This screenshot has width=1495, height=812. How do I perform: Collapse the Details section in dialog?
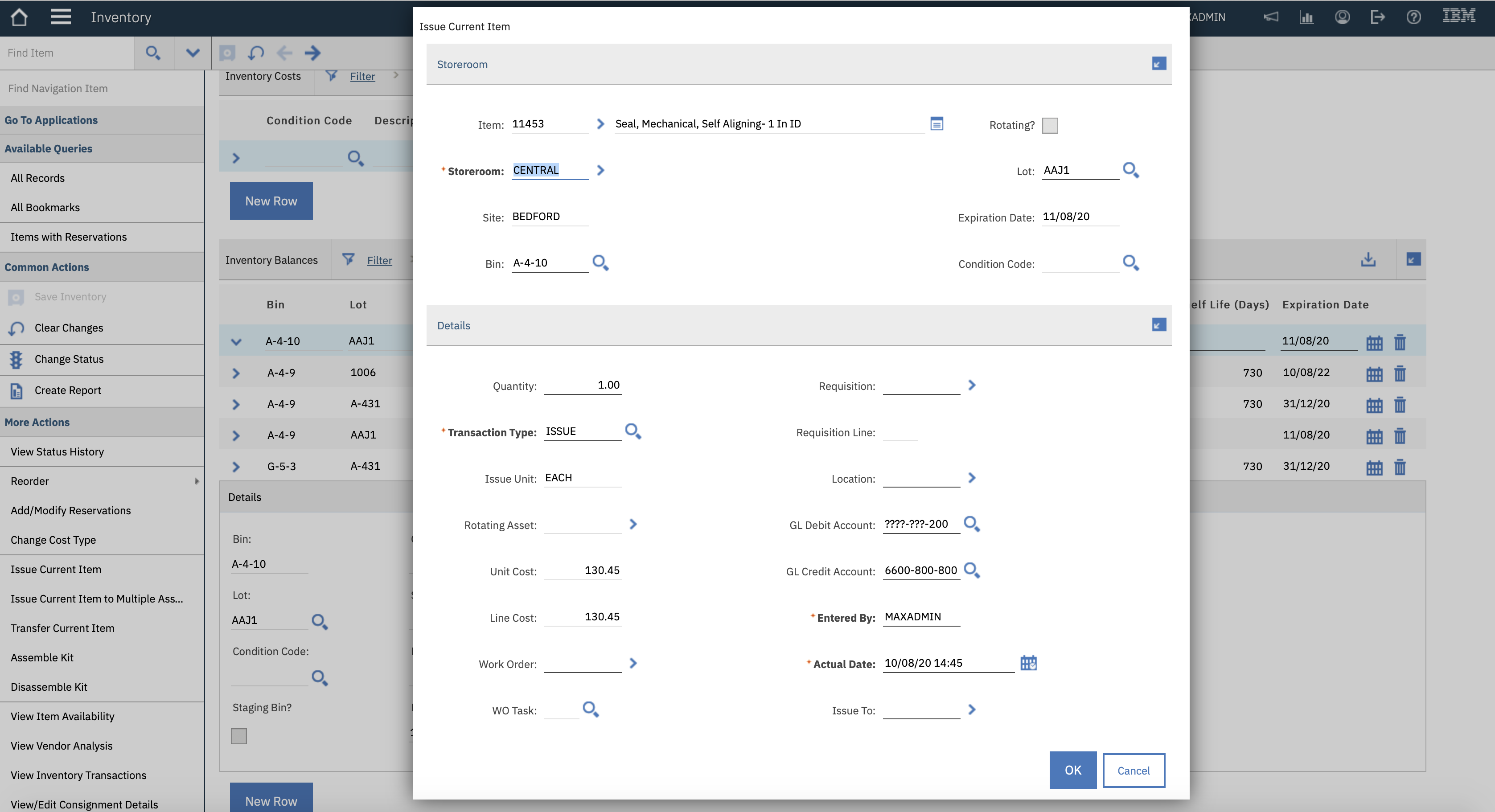[x=1158, y=325]
